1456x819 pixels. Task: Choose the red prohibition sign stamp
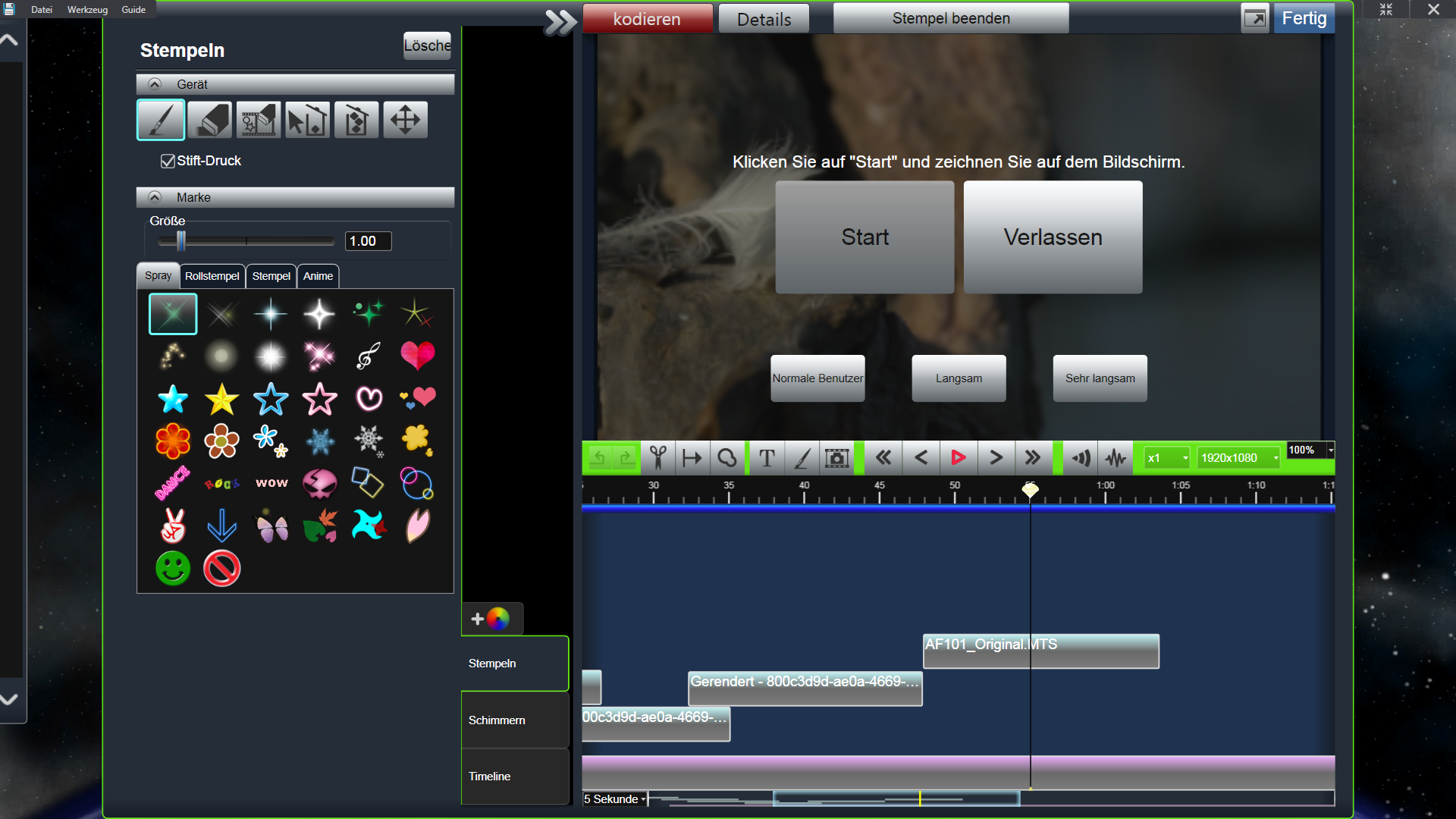point(221,568)
